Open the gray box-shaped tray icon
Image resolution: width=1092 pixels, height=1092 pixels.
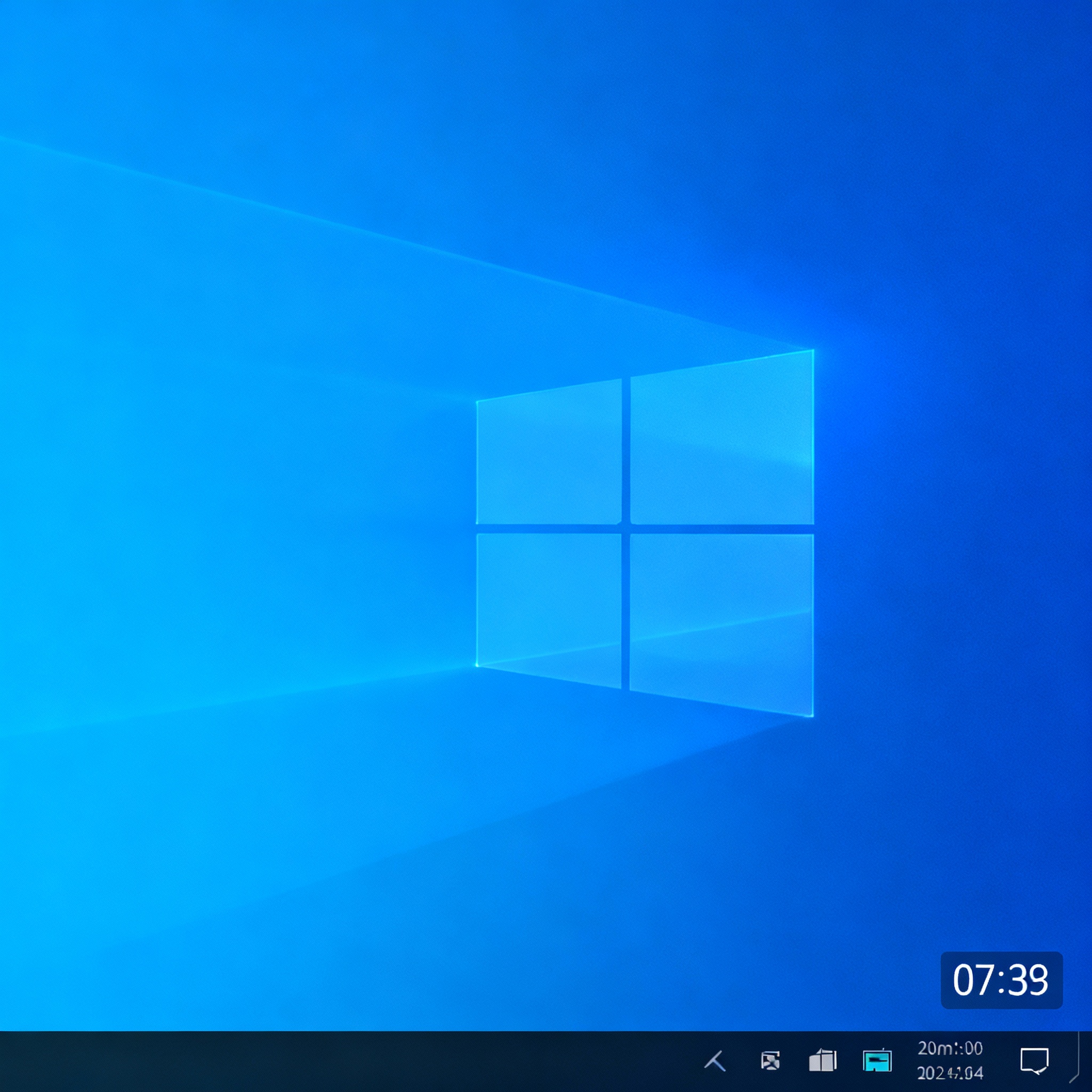click(x=823, y=1061)
